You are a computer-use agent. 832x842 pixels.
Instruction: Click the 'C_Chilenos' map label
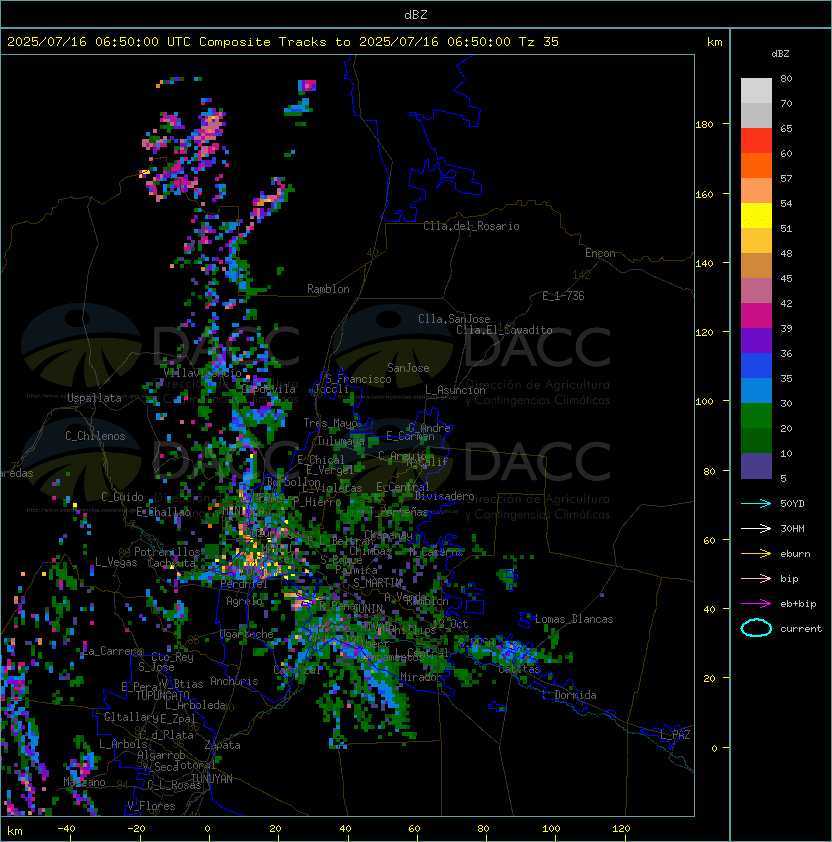click(x=95, y=436)
